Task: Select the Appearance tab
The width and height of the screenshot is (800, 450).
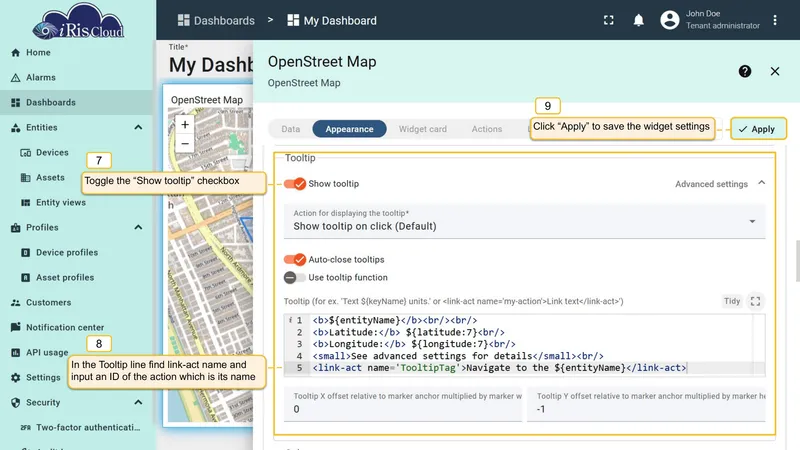Action: [349, 129]
